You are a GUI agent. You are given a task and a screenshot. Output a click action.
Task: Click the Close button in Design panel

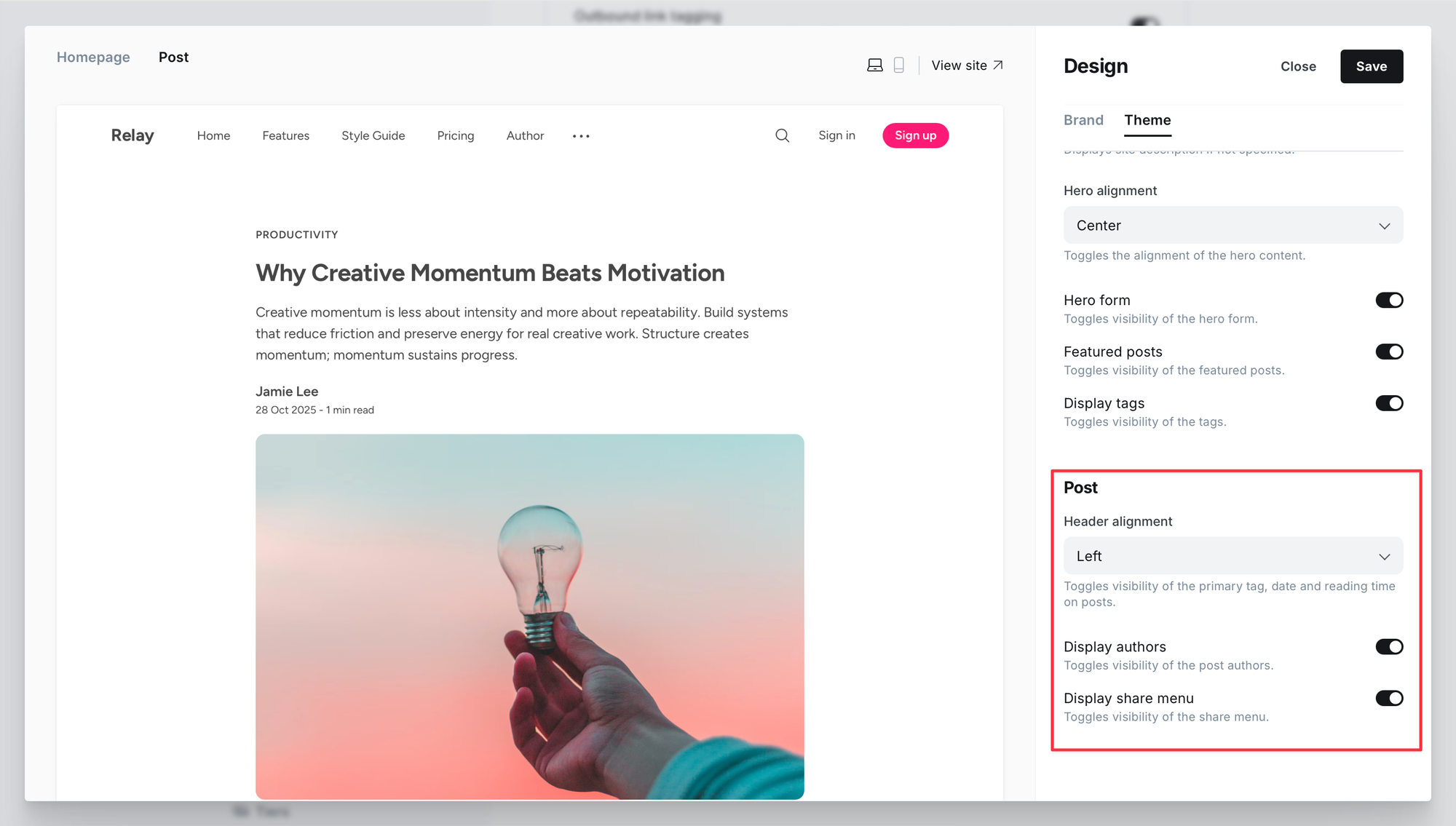(x=1298, y=66)
